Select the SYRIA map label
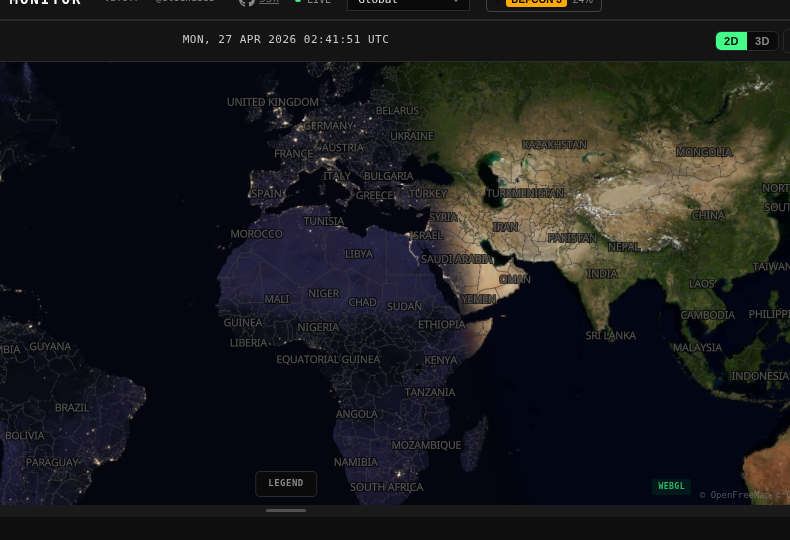Screen dimensions: 790x540 pos(443,217)
